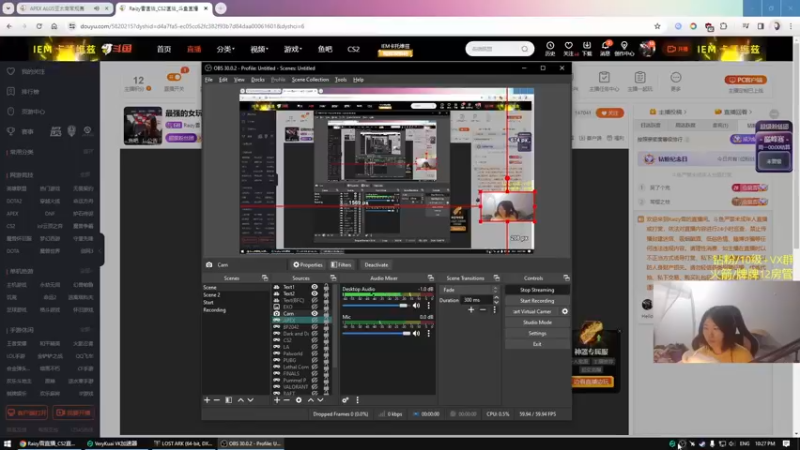Move the selected scene down
Viewport: 800px width, 450px height.
[x=251, y=400]
